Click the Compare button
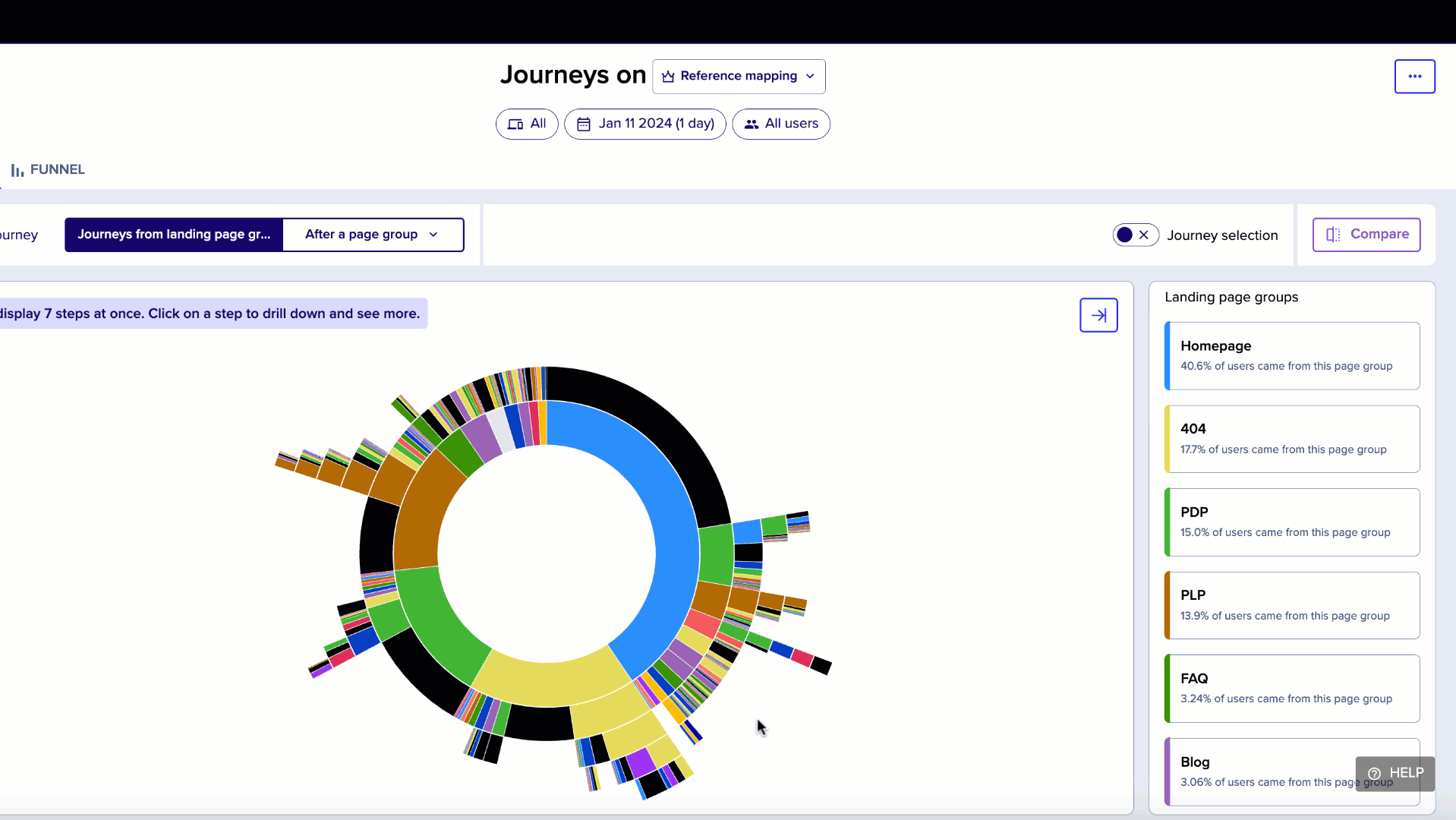 (x=1366, y=235)
